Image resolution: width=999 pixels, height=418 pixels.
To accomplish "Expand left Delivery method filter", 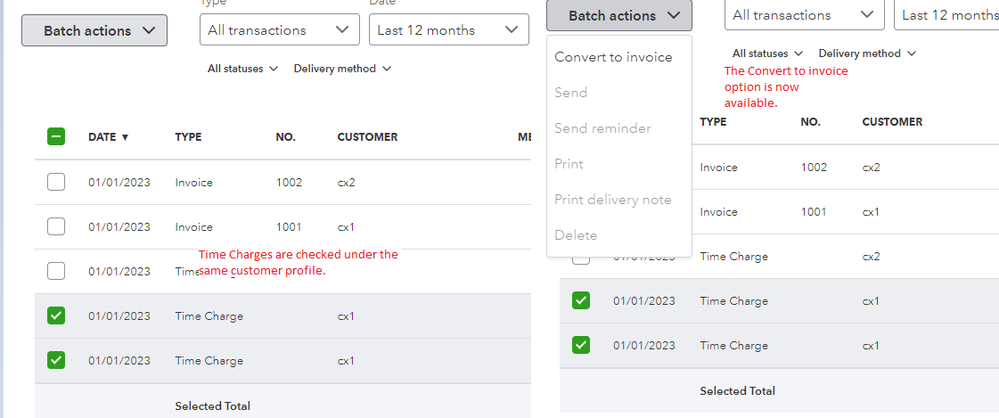I will click(342, 69).
